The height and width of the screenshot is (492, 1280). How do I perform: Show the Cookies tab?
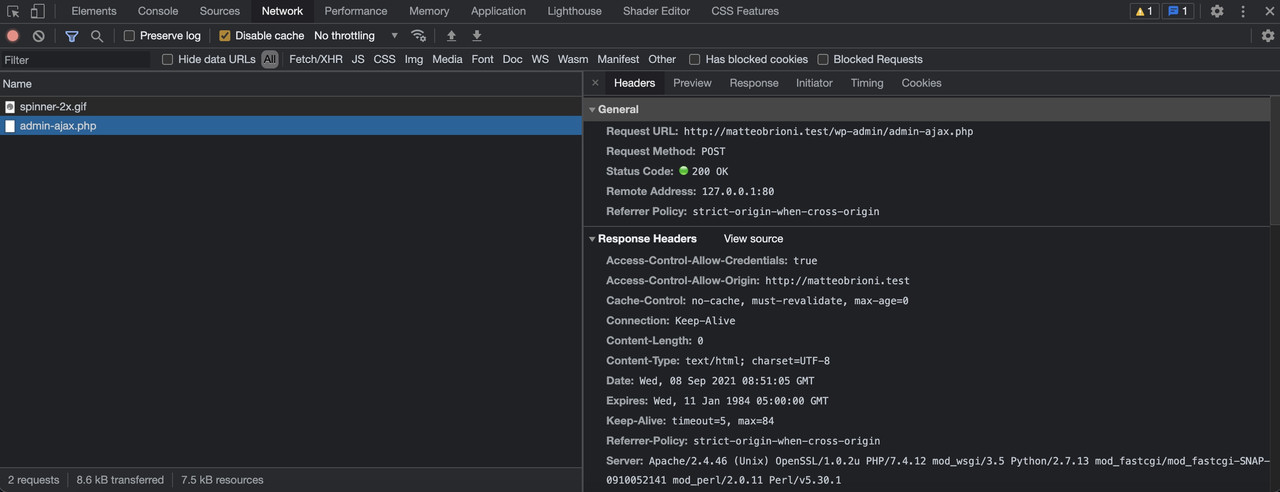921,83
